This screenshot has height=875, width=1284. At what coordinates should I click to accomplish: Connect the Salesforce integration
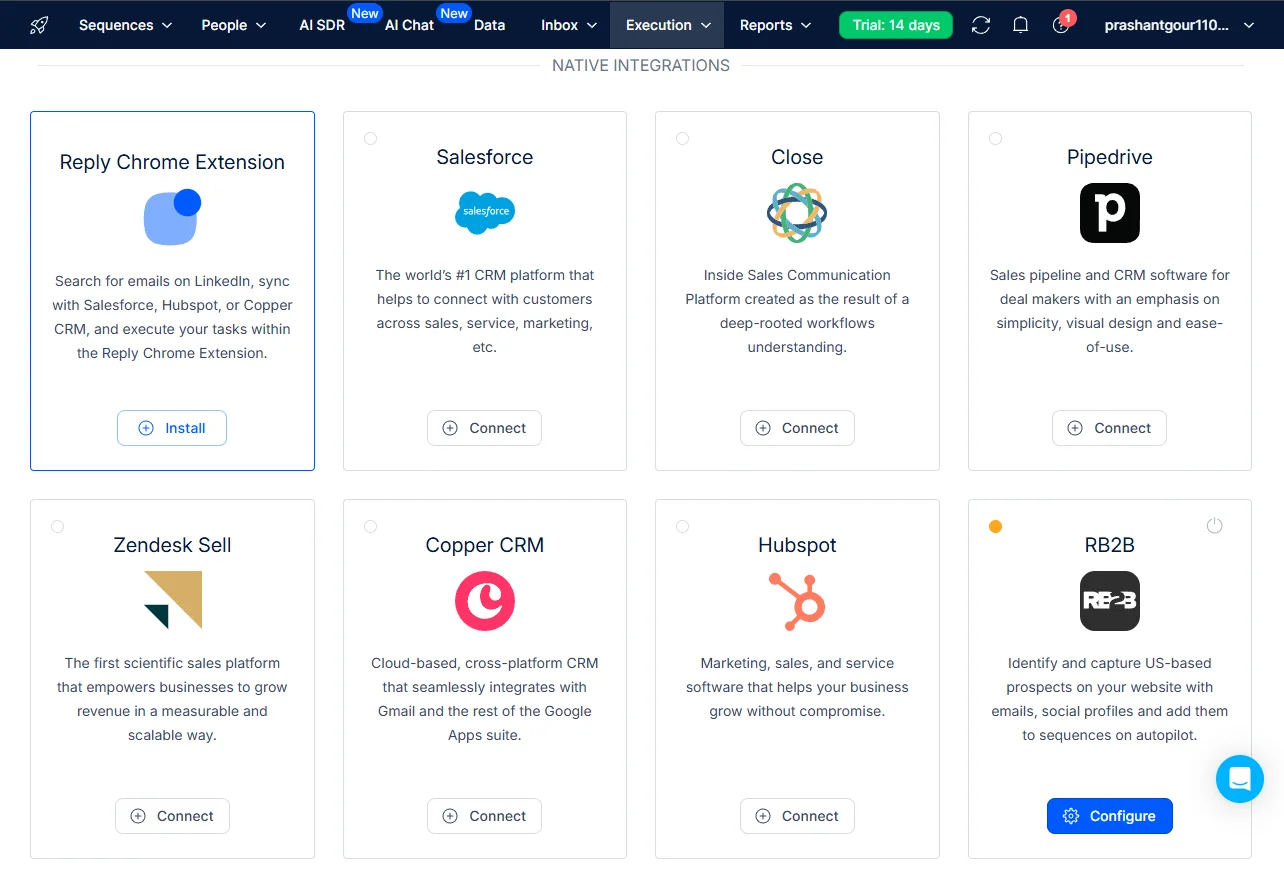pyautogui.click(x=484, y=428)
